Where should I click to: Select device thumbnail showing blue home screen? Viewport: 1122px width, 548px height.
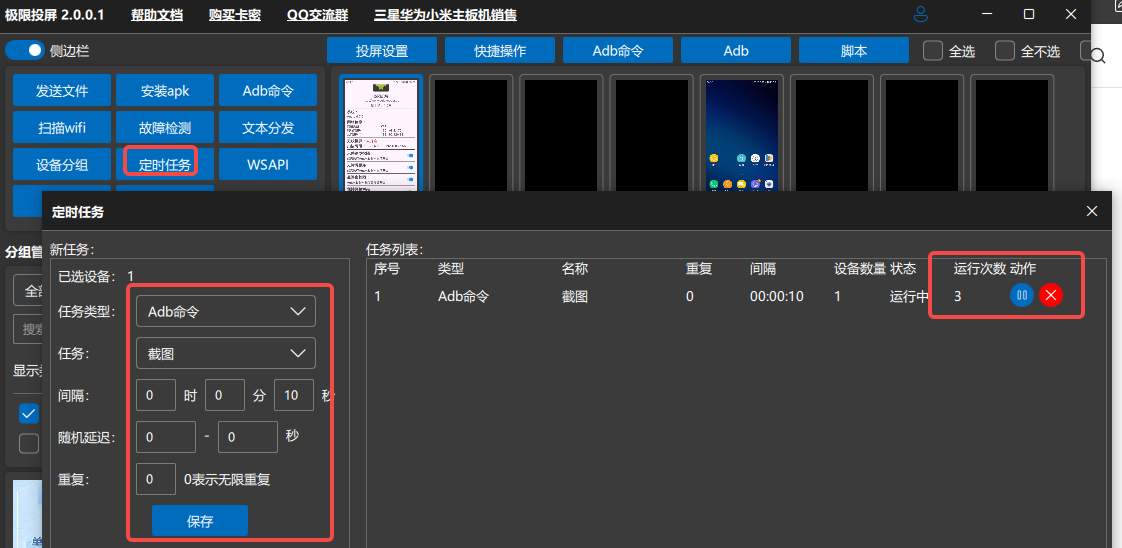pos(741,134)
